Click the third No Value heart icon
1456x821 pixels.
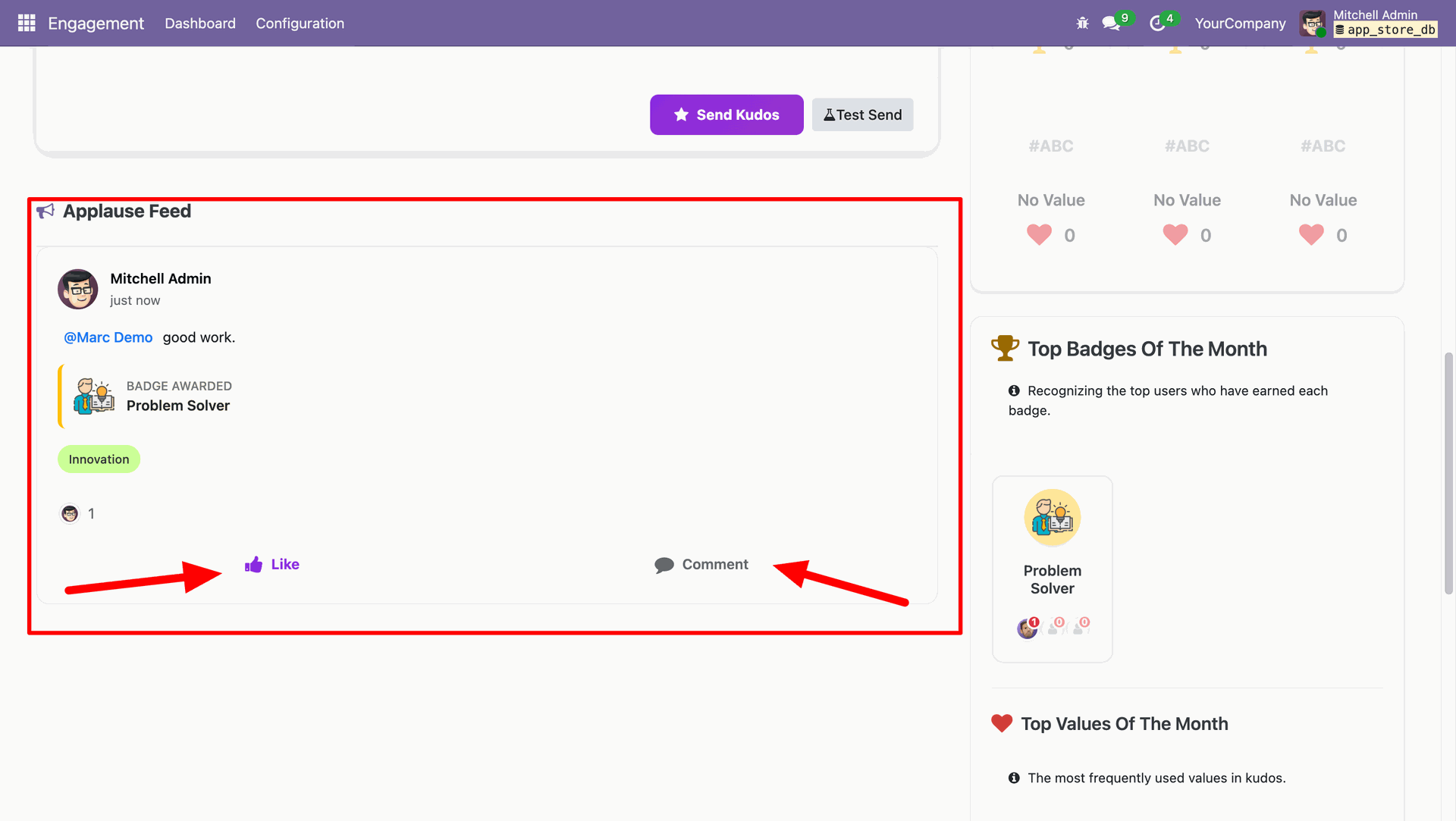tap(1310, 235)
